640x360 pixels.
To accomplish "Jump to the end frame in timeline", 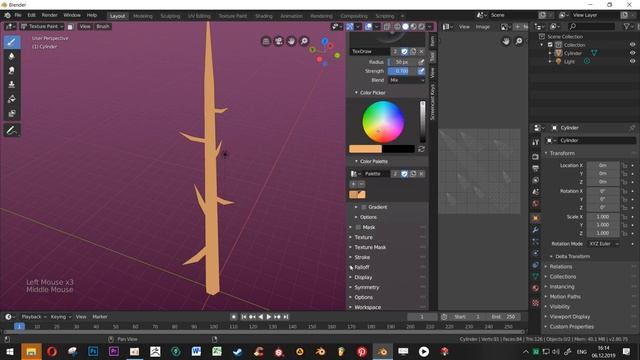I will (286, 317).
